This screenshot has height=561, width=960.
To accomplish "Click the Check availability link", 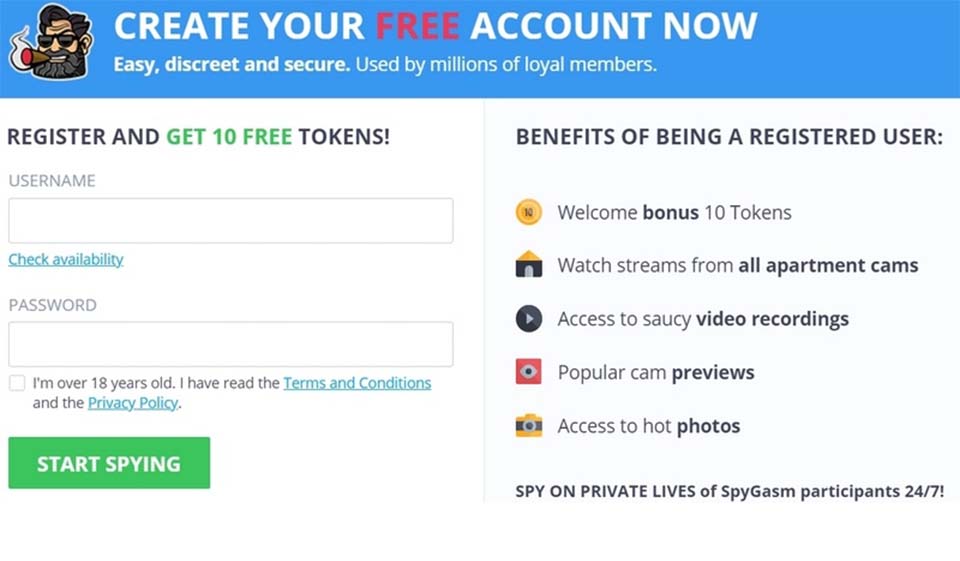I will (66, 260).
